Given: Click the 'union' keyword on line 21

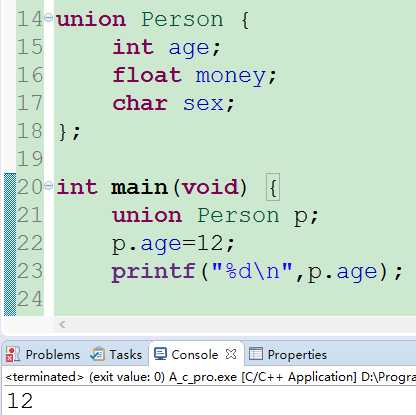Looking at the screenshot, I should pyautogui.click(x=147, y=215).
